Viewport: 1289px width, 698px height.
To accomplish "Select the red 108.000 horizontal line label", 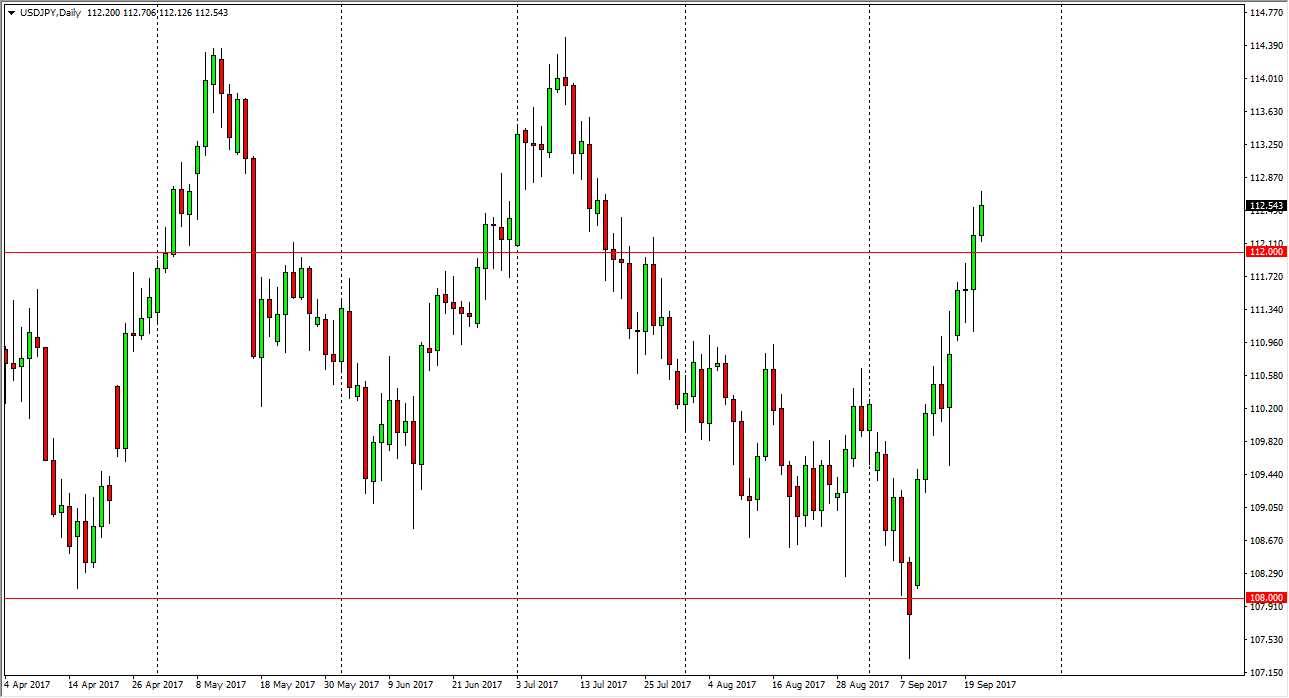I will [1264, 596].
